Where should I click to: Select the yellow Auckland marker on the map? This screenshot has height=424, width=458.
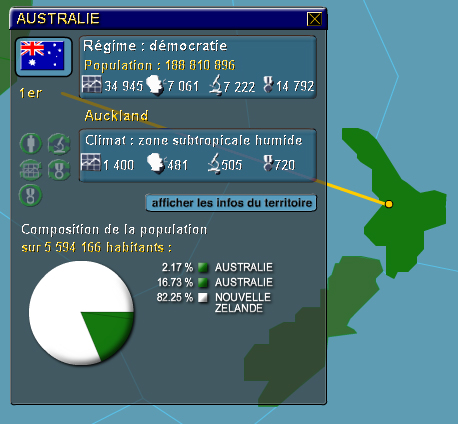(x=389, y=204)
